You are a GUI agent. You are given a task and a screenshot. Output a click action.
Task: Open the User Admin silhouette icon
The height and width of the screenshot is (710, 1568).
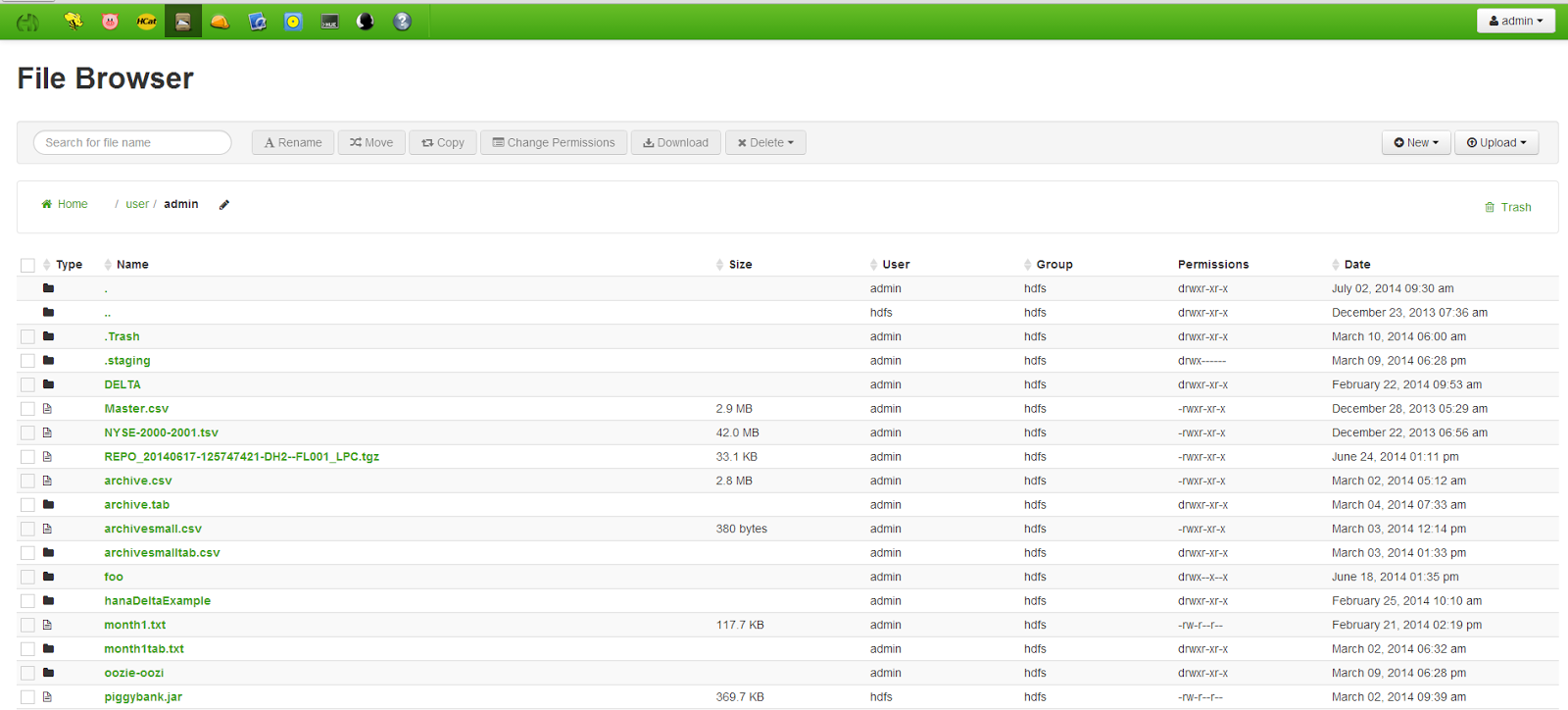[x=366, y=21]
